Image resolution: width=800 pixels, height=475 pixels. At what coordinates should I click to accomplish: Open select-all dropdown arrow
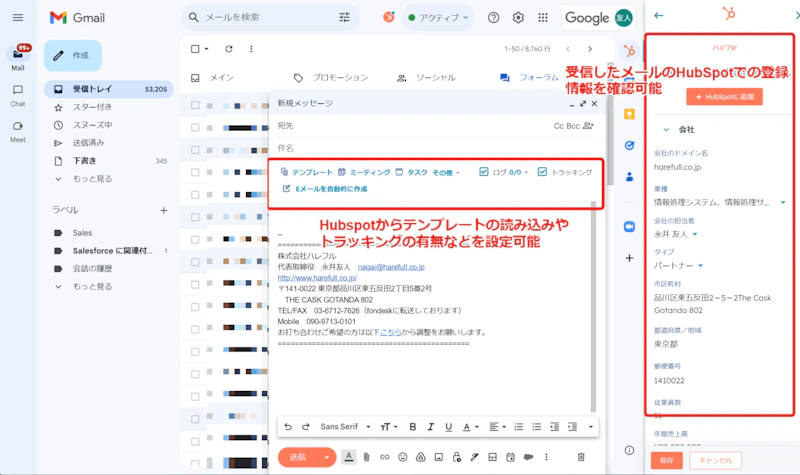coord(207,49)
